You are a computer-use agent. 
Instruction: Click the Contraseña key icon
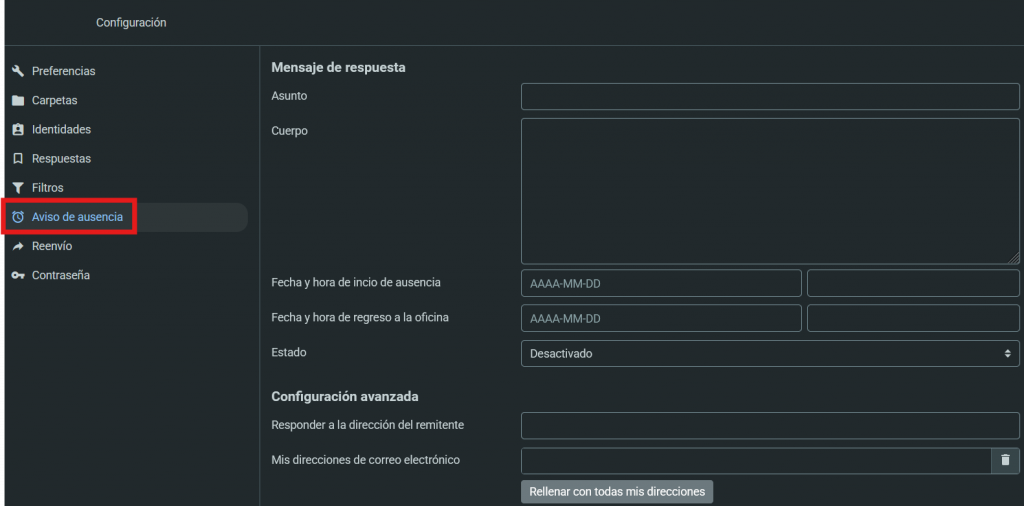tap(18, 275)
